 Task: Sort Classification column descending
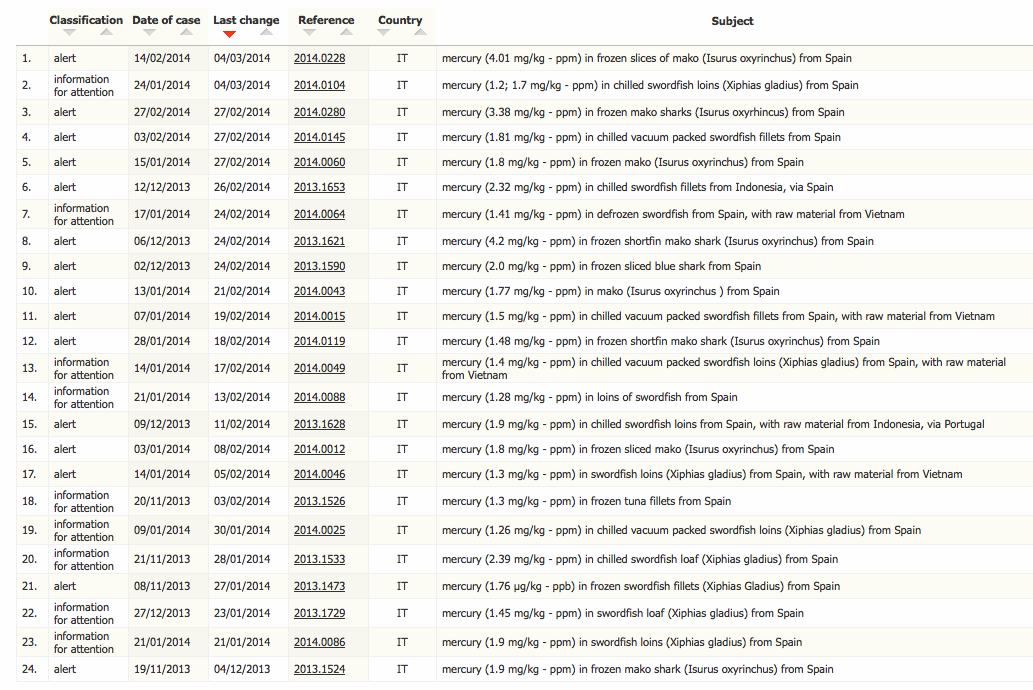[69, 33]
